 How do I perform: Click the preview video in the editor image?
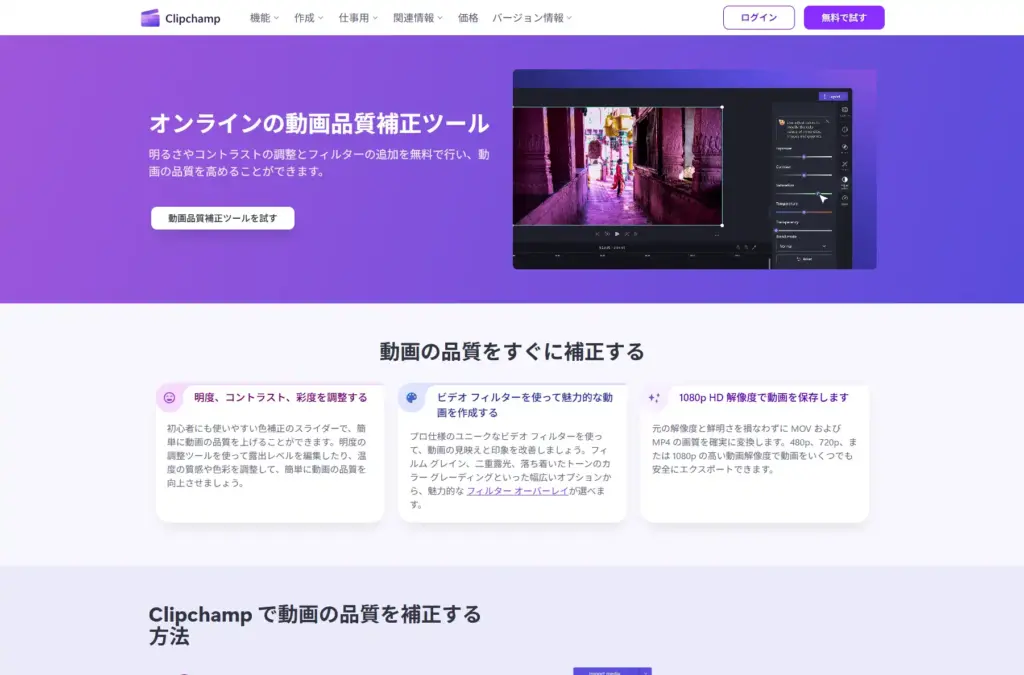[x=618, y=166]
